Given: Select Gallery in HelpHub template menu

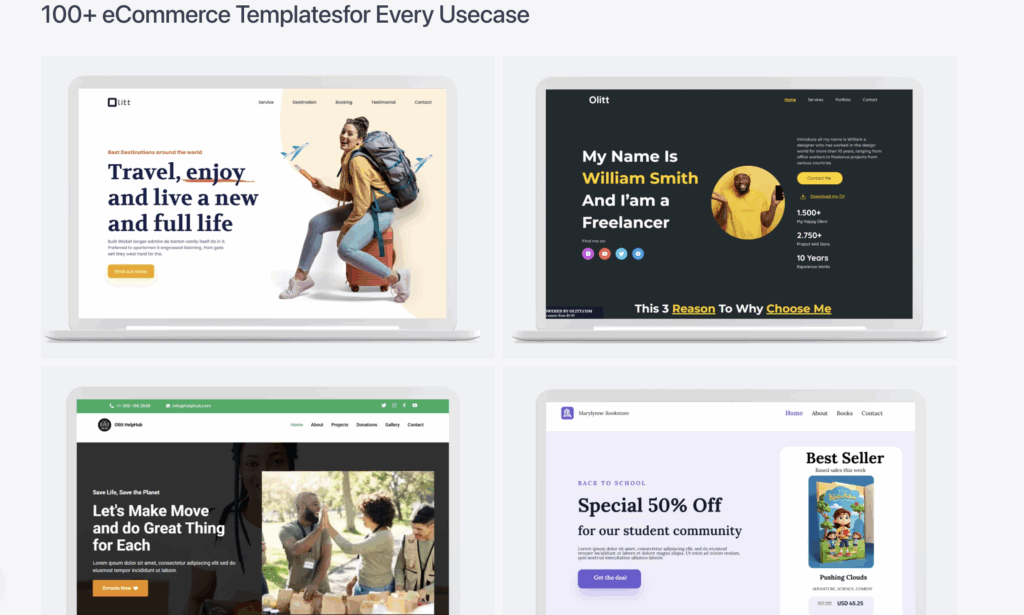Looking at the screenshot, I should point(392,425).
